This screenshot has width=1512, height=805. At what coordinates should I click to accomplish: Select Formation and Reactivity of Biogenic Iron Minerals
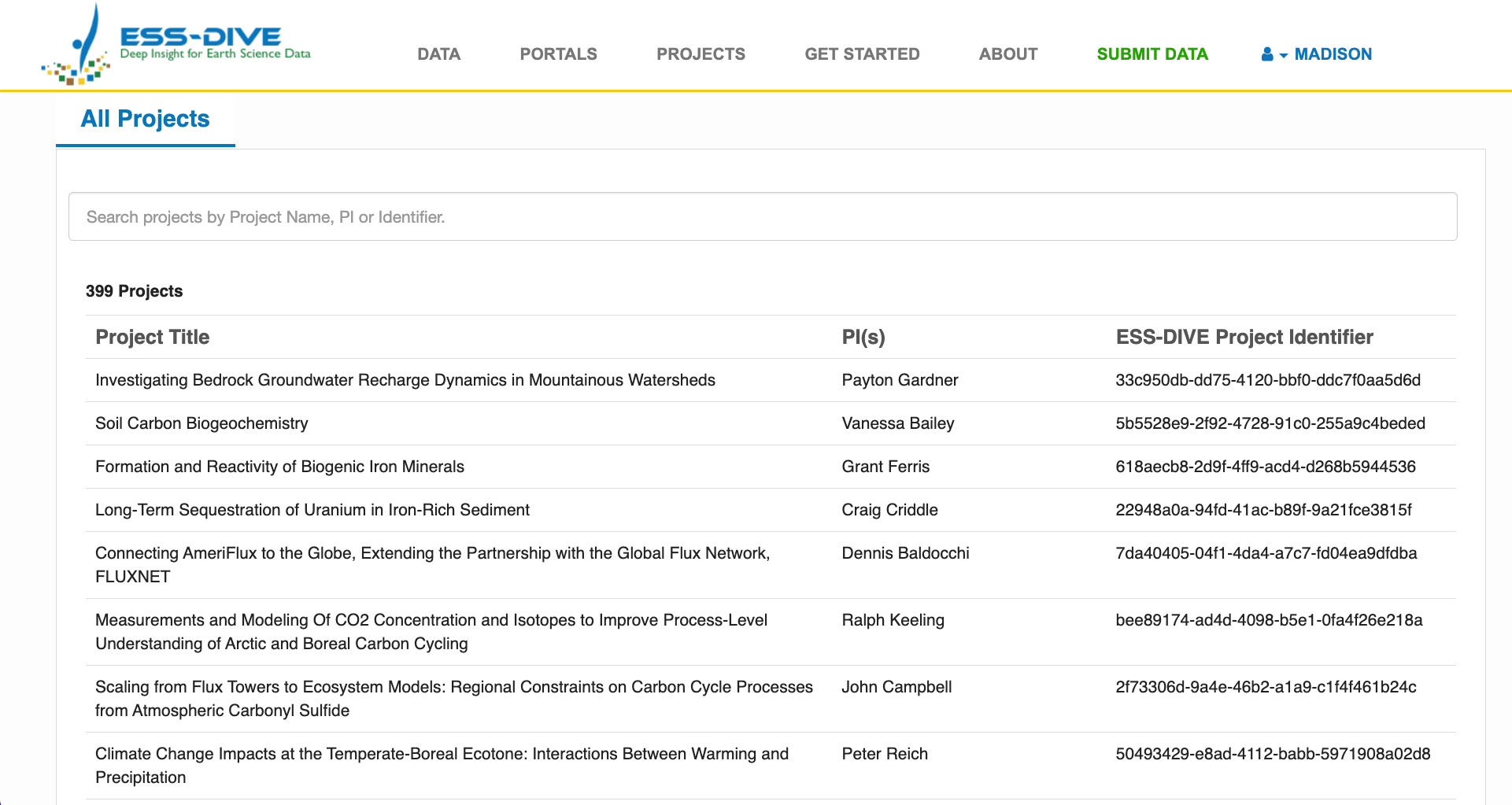point(279,467)
